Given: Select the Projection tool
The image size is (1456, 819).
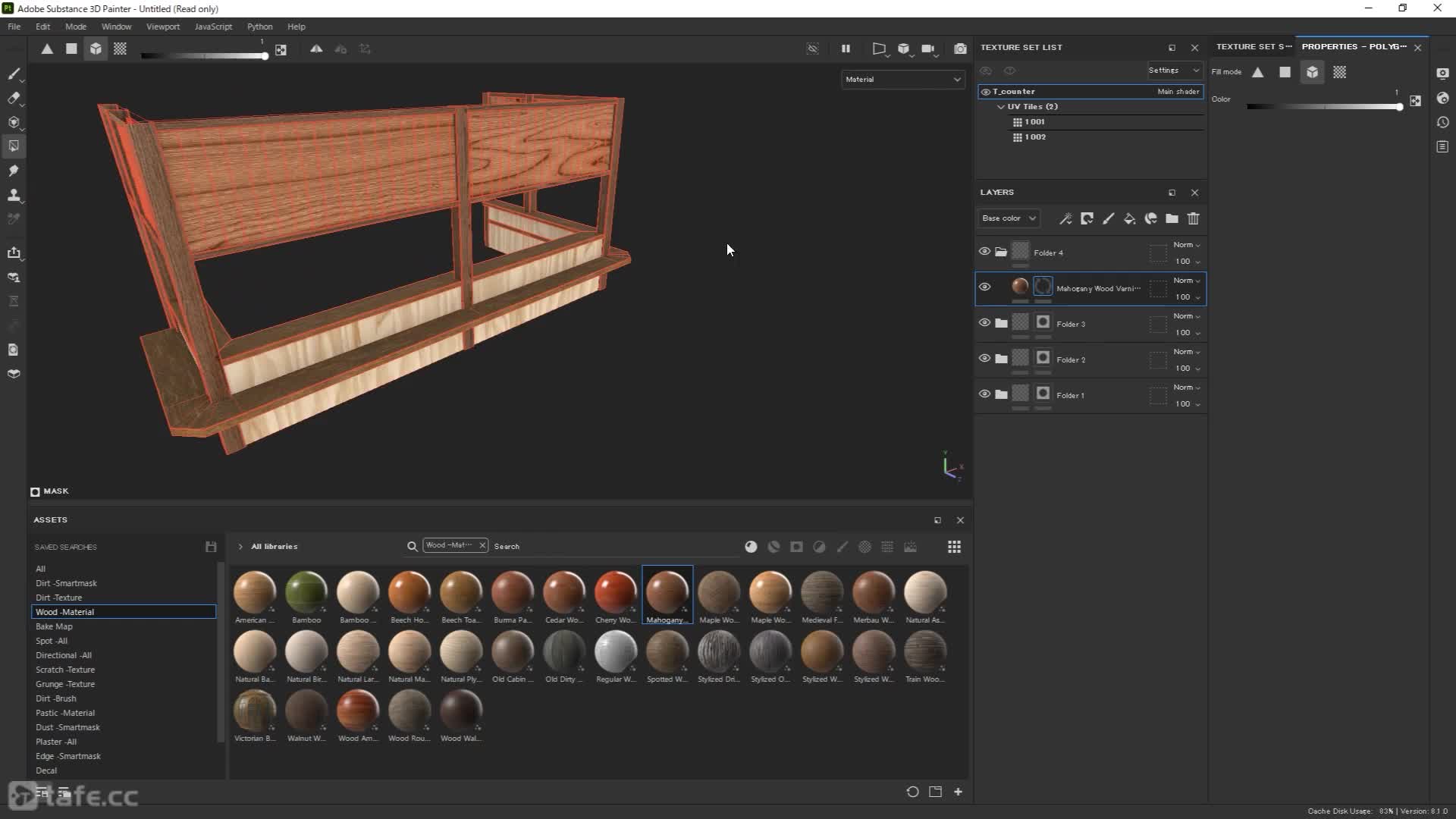Looking at the screenshot, I should [14, 122].
